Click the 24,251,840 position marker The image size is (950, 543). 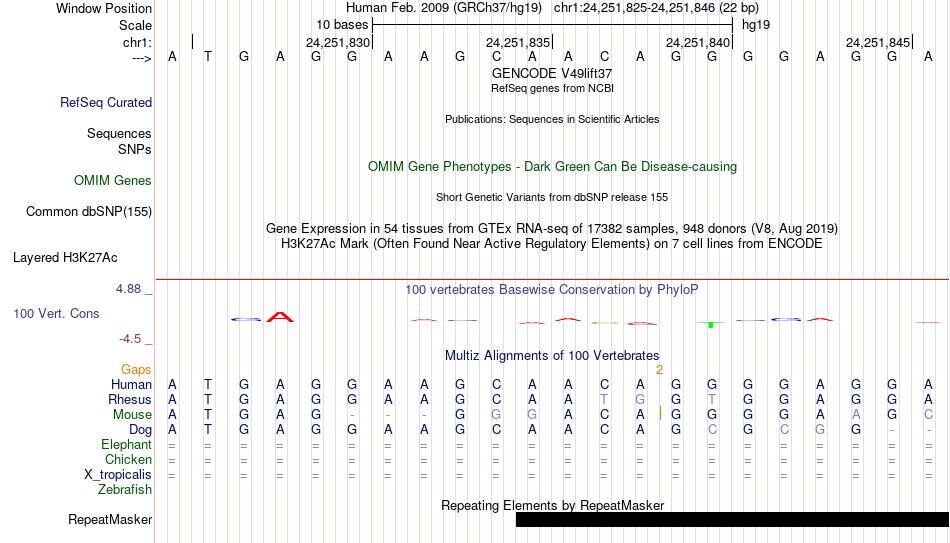[698, 42]
